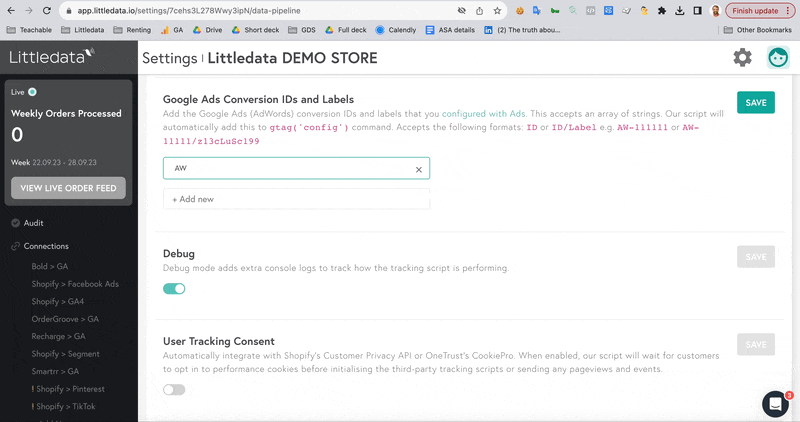Select the Bold > GA connection
The image size is (800, 422).
click(x=49, y=266)
